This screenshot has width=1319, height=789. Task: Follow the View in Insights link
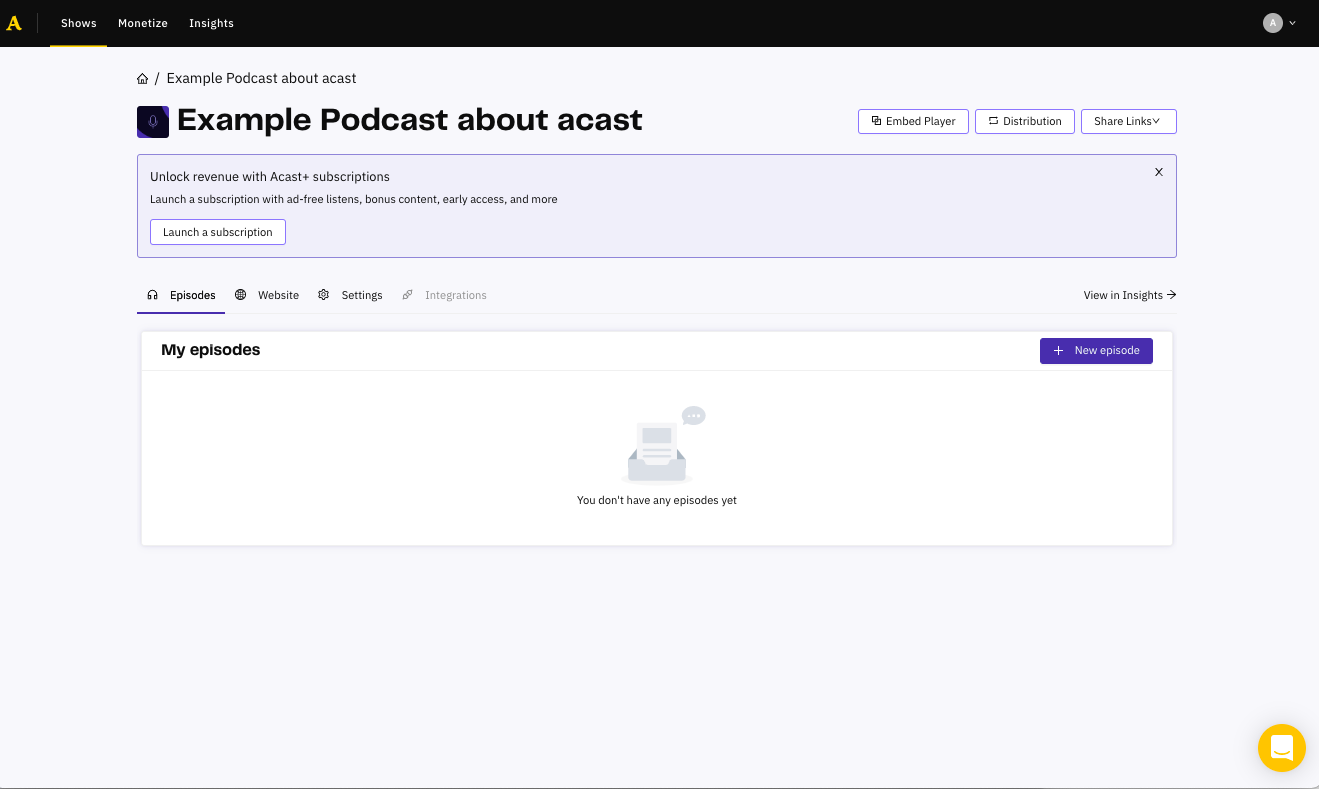pyautogui.click(x=1130, y=295)
